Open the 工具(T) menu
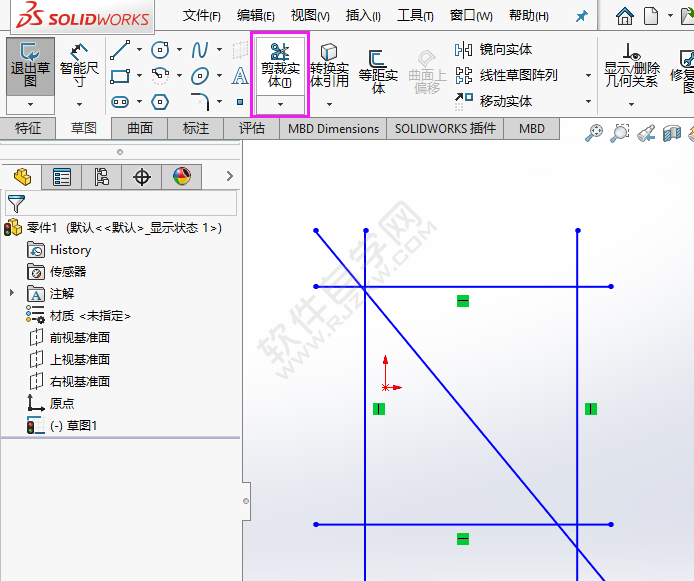 (x=415, y=16)
